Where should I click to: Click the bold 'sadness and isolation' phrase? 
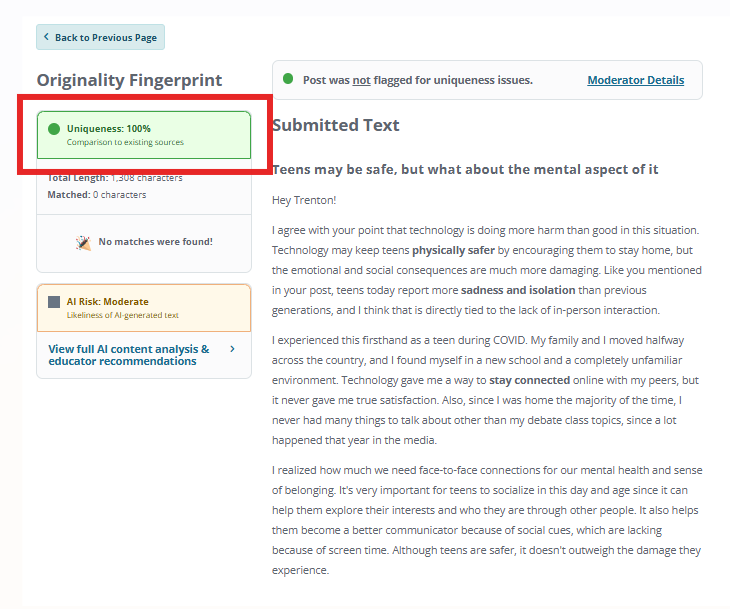point(518,290)
